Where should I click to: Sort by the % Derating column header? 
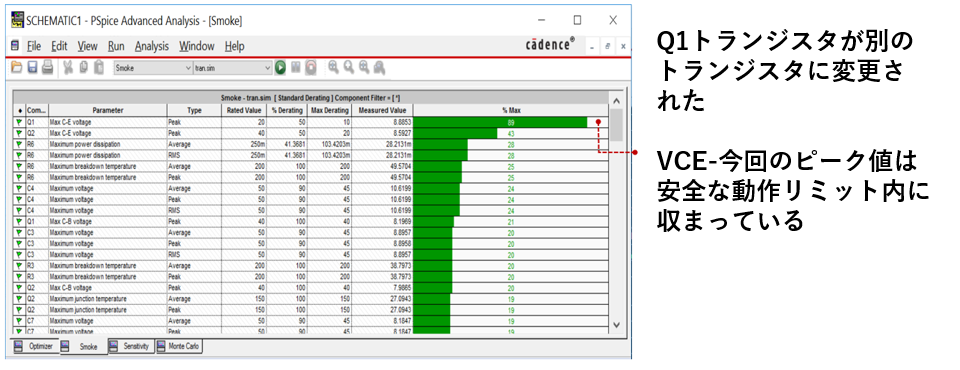[x=287, y=110]
